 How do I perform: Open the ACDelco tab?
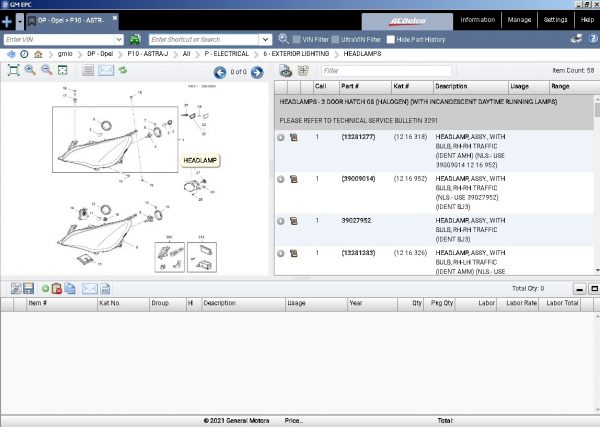tap(407, 21)
